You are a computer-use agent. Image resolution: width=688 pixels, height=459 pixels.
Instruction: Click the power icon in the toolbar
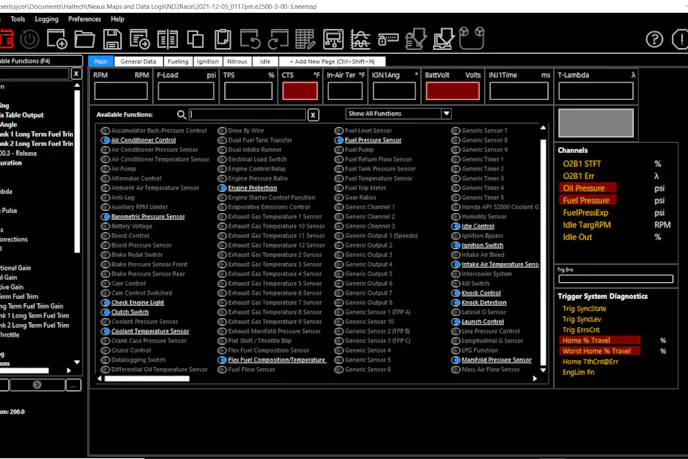click(29, 40)
